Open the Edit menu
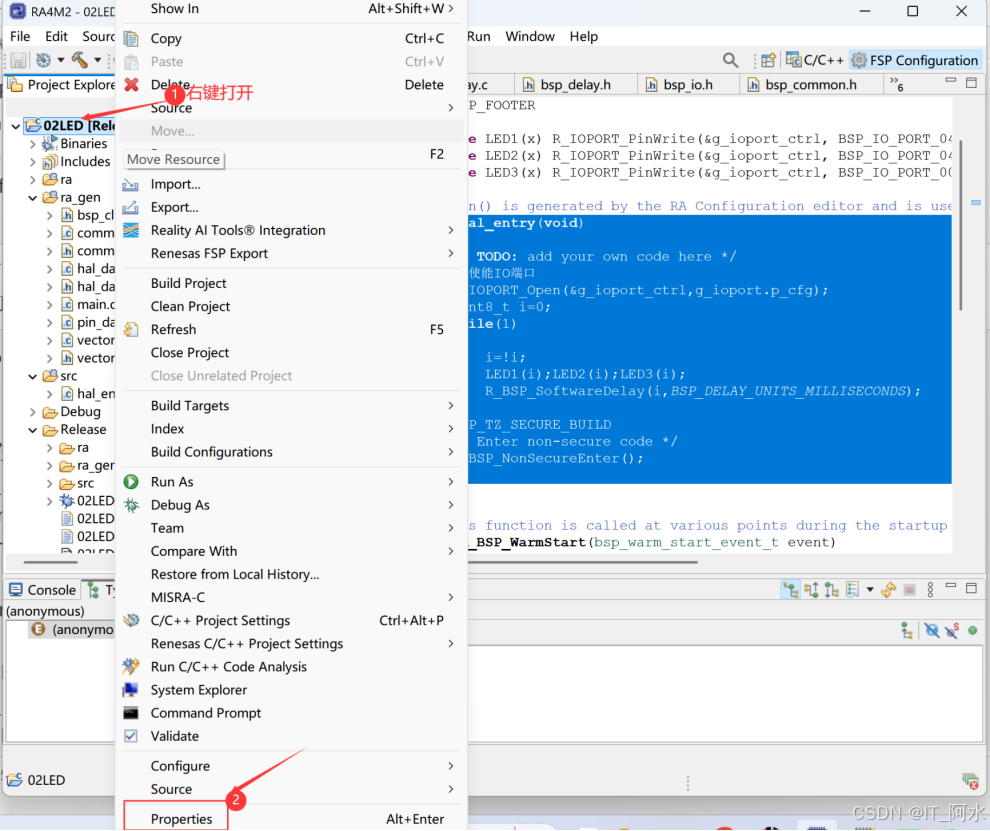The height and width of the screenshot is (831, 990). pyautogui.click(x=56, y=37)
